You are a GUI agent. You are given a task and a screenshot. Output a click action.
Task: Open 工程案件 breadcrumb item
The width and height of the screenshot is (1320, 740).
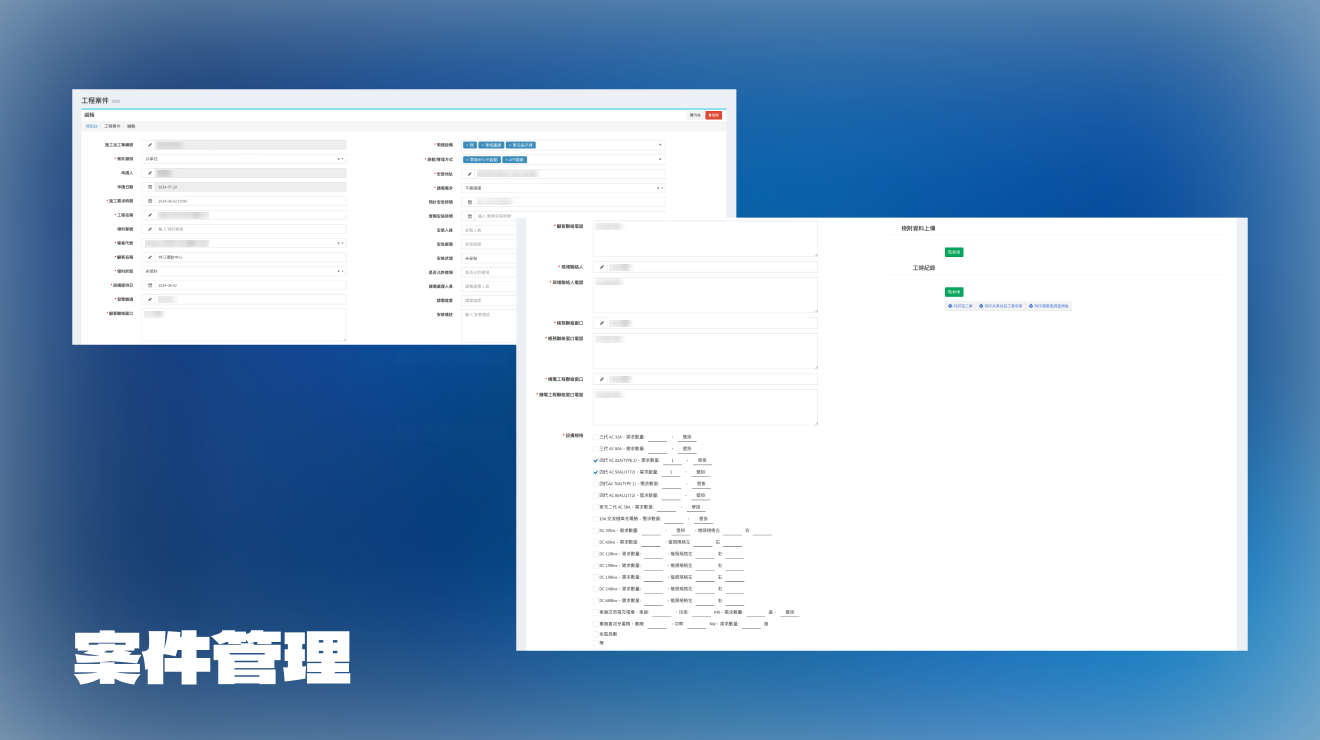click(x=112, y=126)
